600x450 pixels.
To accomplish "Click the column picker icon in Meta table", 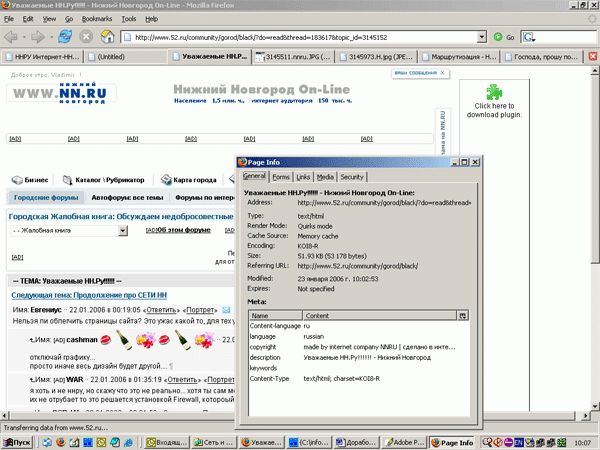I will [x=463, y=314].
